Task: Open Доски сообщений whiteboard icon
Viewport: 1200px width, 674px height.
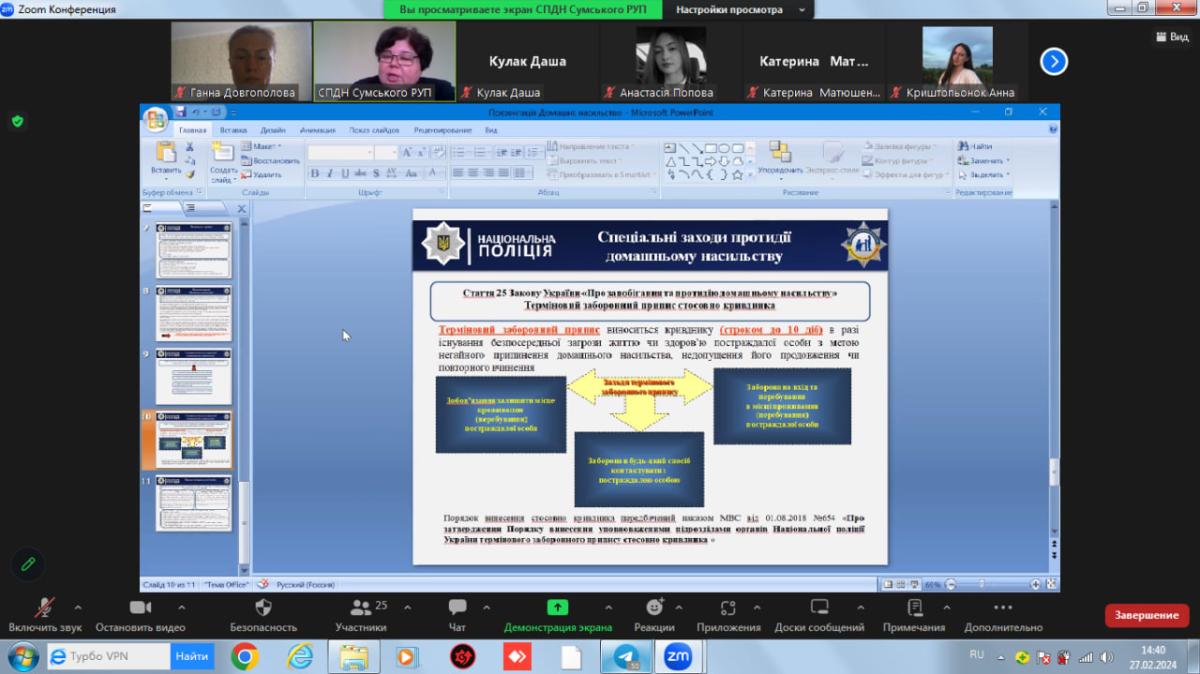Action: (x=819, y=608)
